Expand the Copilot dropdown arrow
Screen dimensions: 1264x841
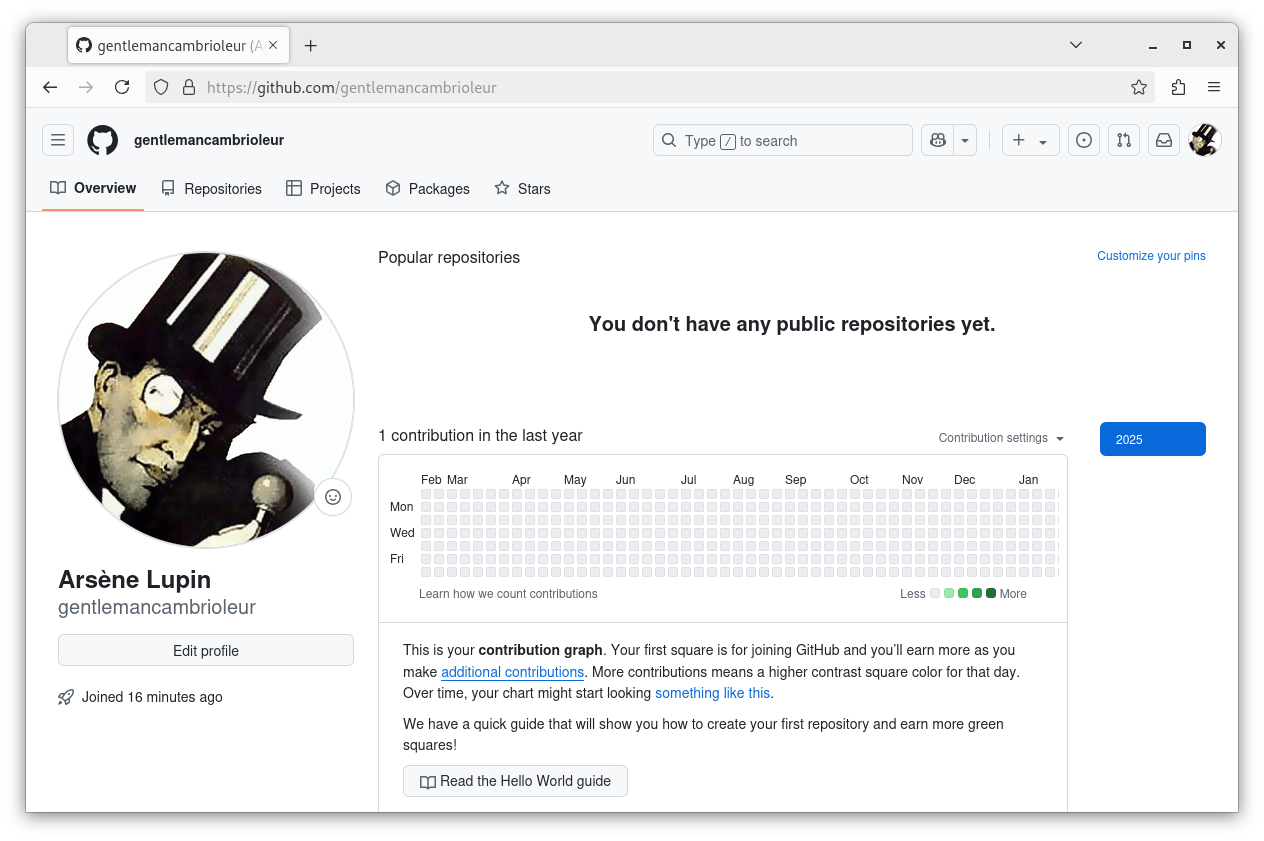(x=965, y=140)
